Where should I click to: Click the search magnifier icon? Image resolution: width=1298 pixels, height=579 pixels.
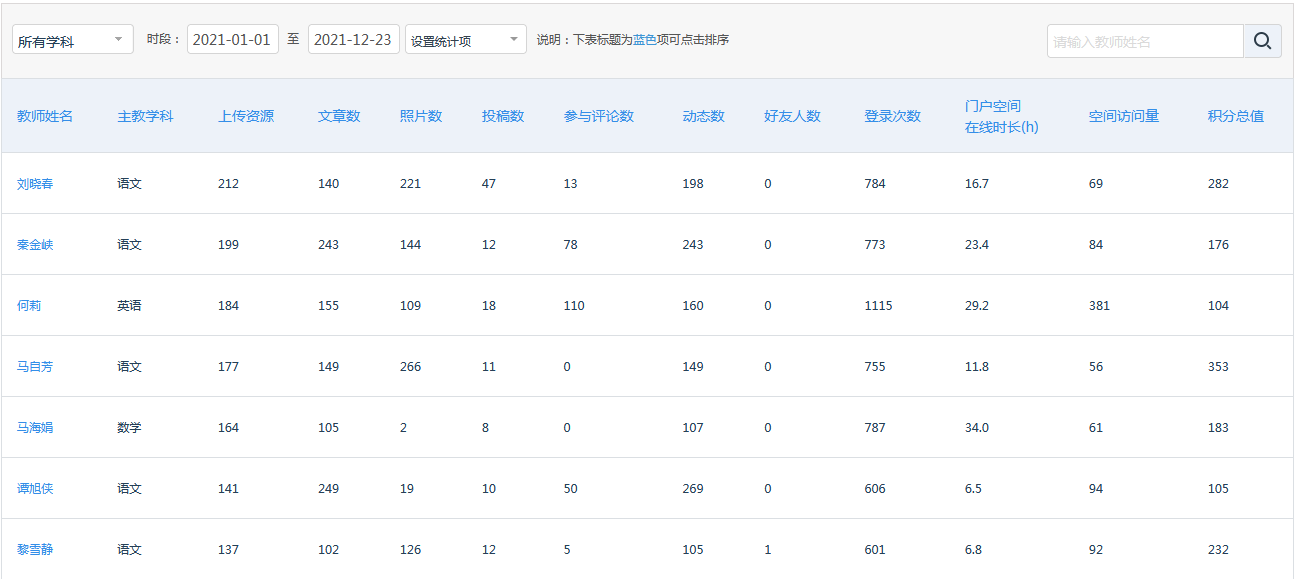(1263, 41)
